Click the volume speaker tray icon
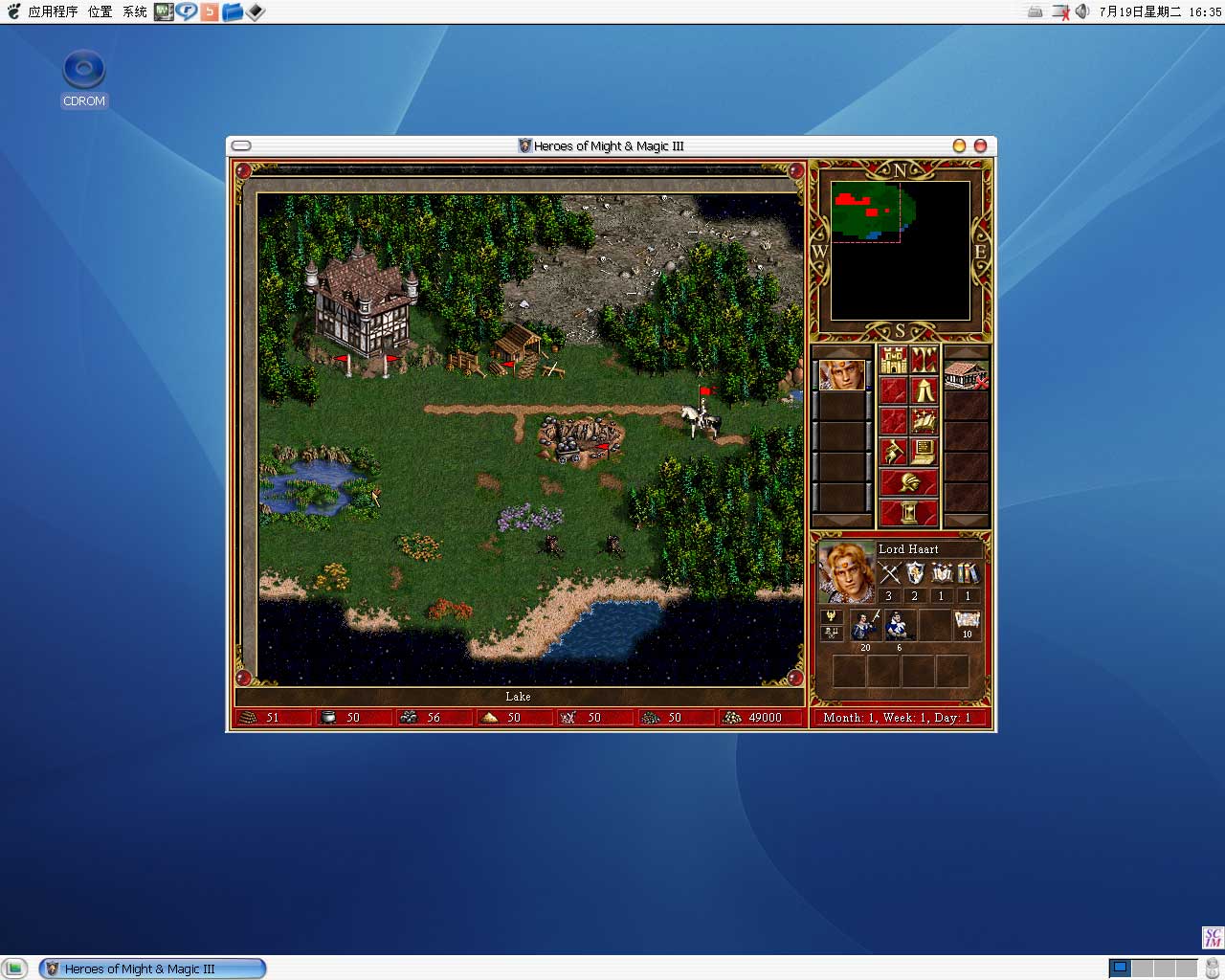 [1082, 11]
